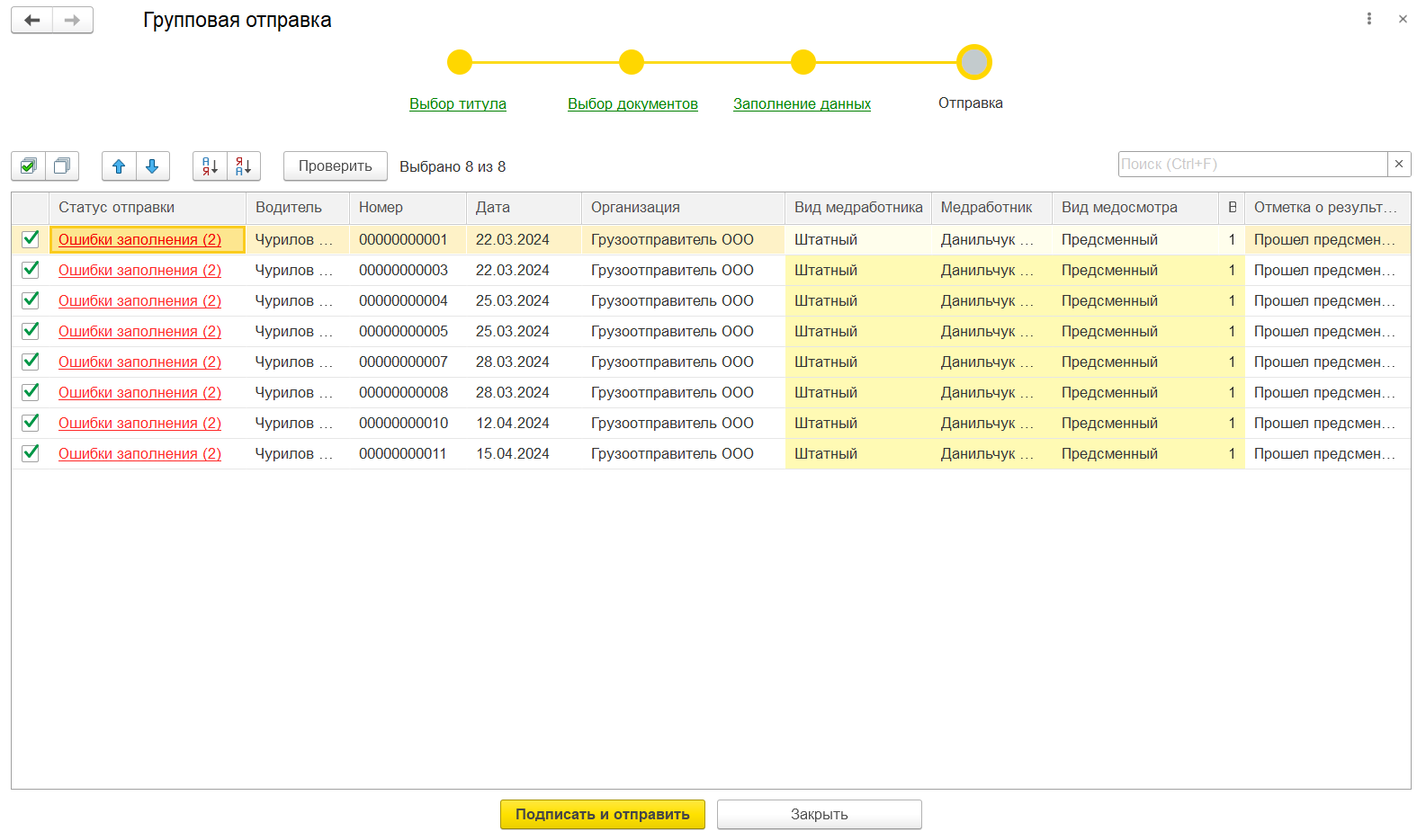This screenshot has height=840, width=1426.
Task: Click the Отправка step circle on progress bar
Action: point(973,62)
